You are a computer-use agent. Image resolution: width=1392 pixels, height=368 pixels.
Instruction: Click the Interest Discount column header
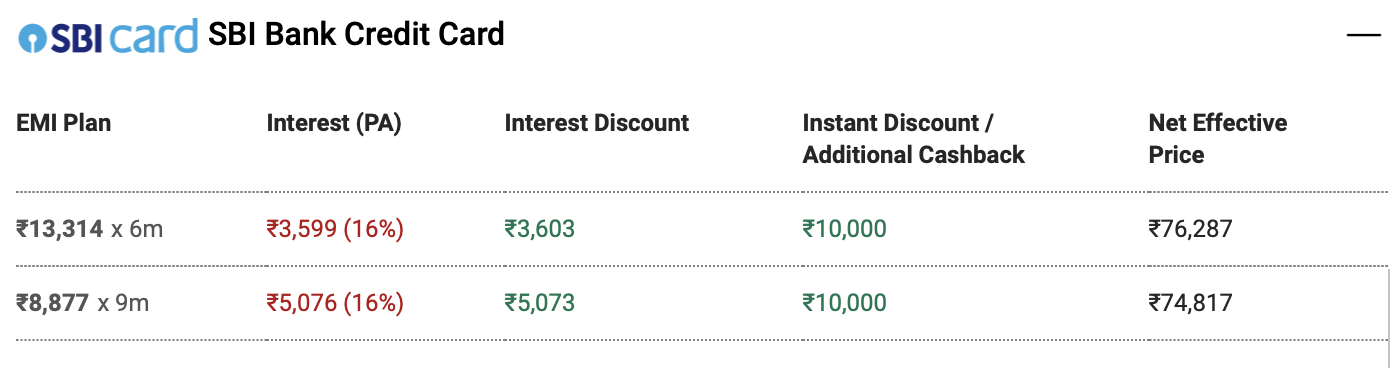[x=597, y=123]
